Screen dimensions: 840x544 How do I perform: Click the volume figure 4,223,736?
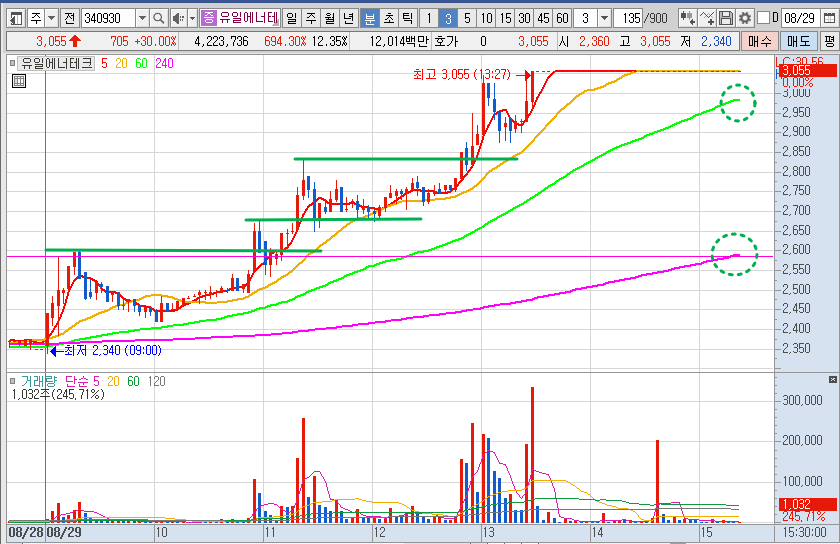[221, 41]
